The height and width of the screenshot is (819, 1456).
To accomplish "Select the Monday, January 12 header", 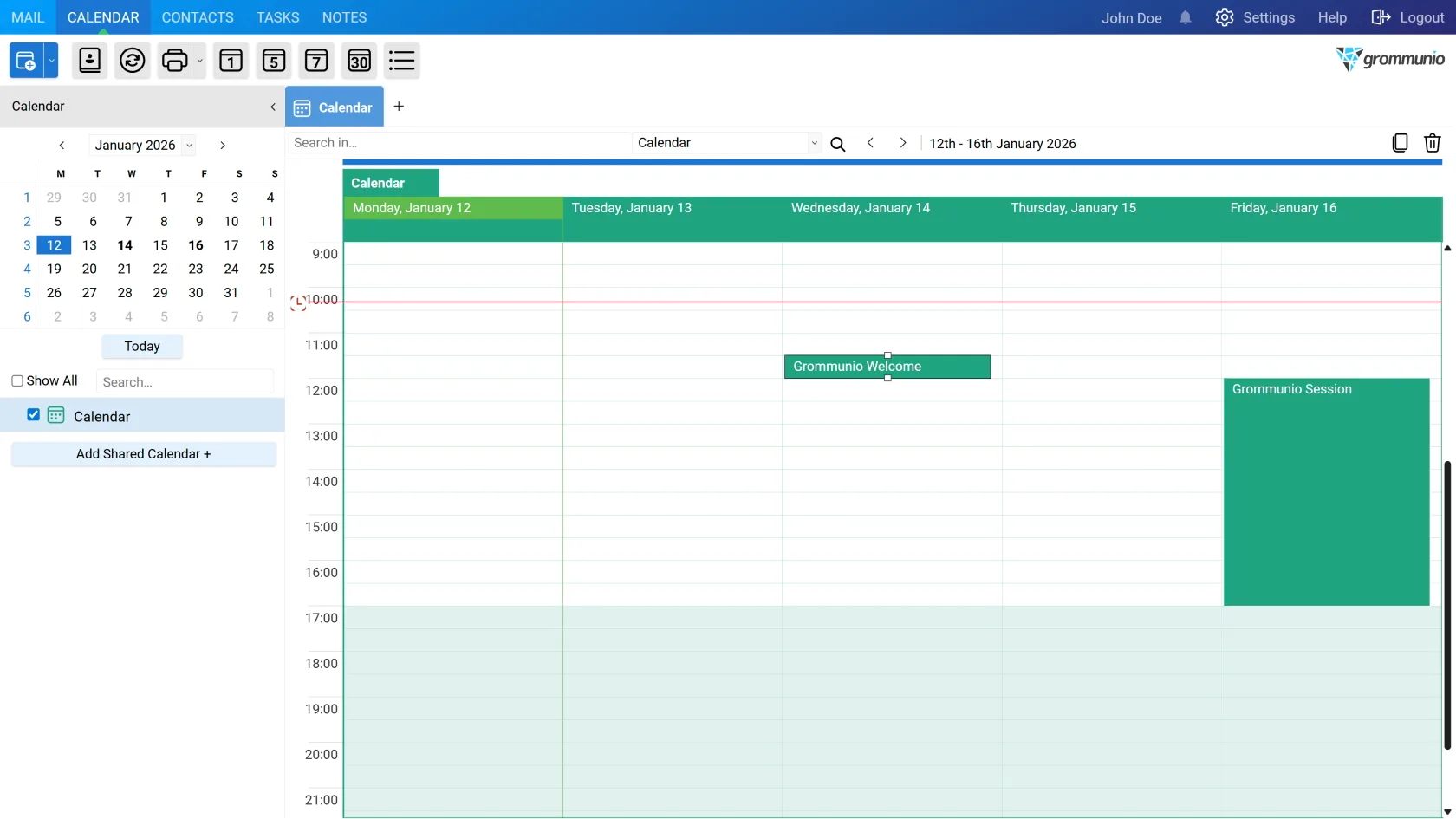I will [453, 208].
